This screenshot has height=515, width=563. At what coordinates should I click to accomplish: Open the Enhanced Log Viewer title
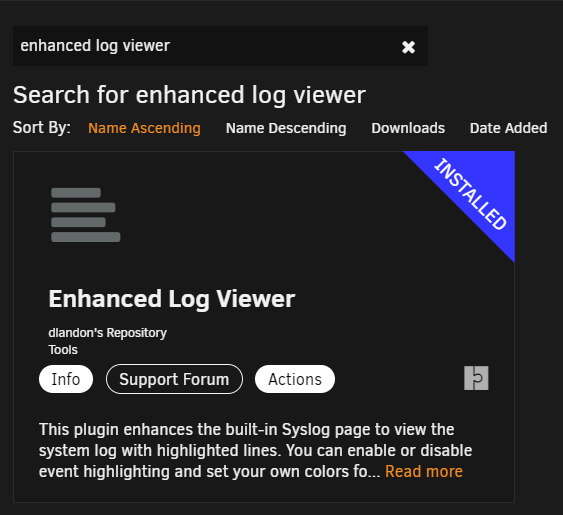[172, 299]
